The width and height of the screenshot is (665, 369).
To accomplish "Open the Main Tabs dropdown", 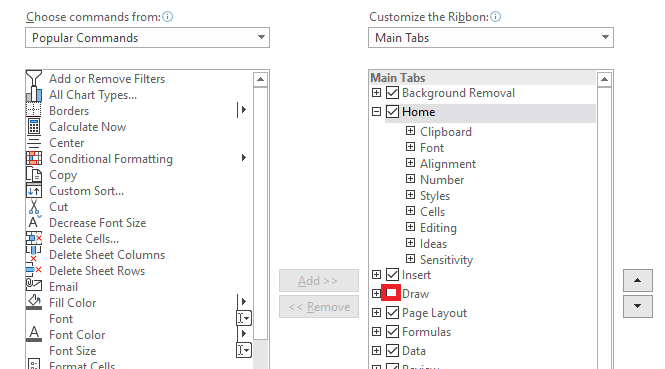I will 491,38.
